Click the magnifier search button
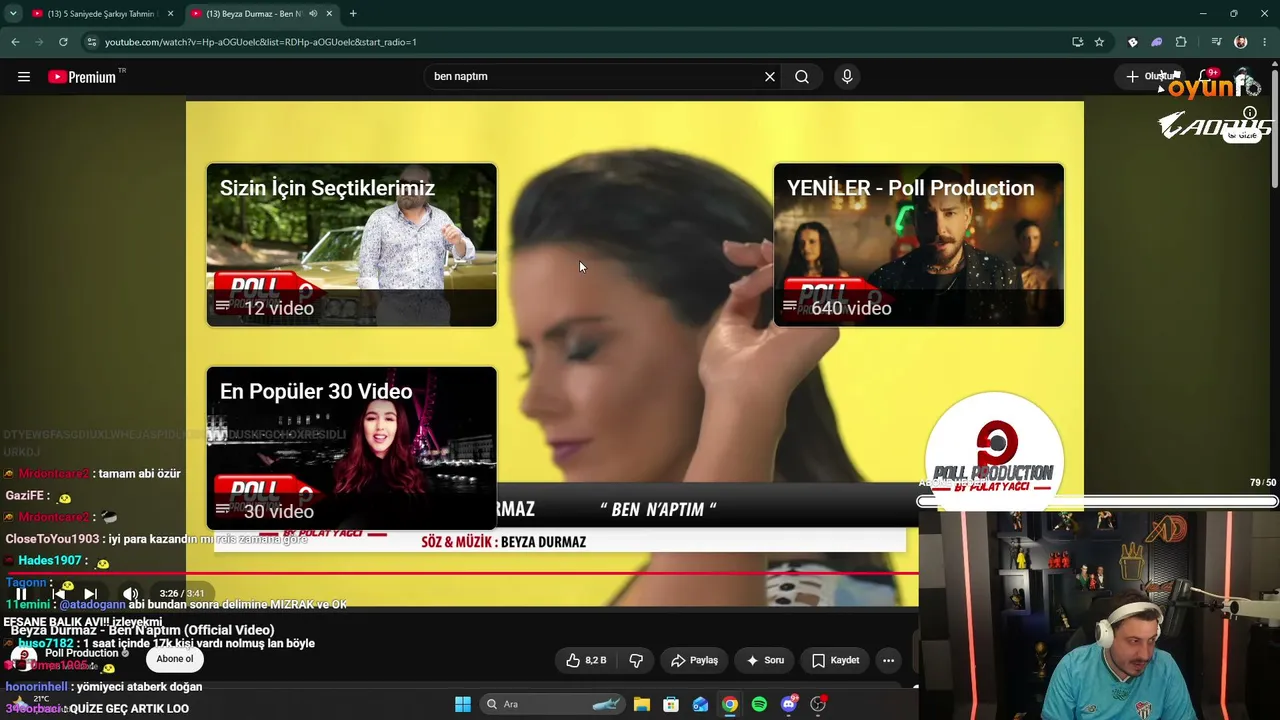Screen dimensions: 1280x720 point(802,77)
